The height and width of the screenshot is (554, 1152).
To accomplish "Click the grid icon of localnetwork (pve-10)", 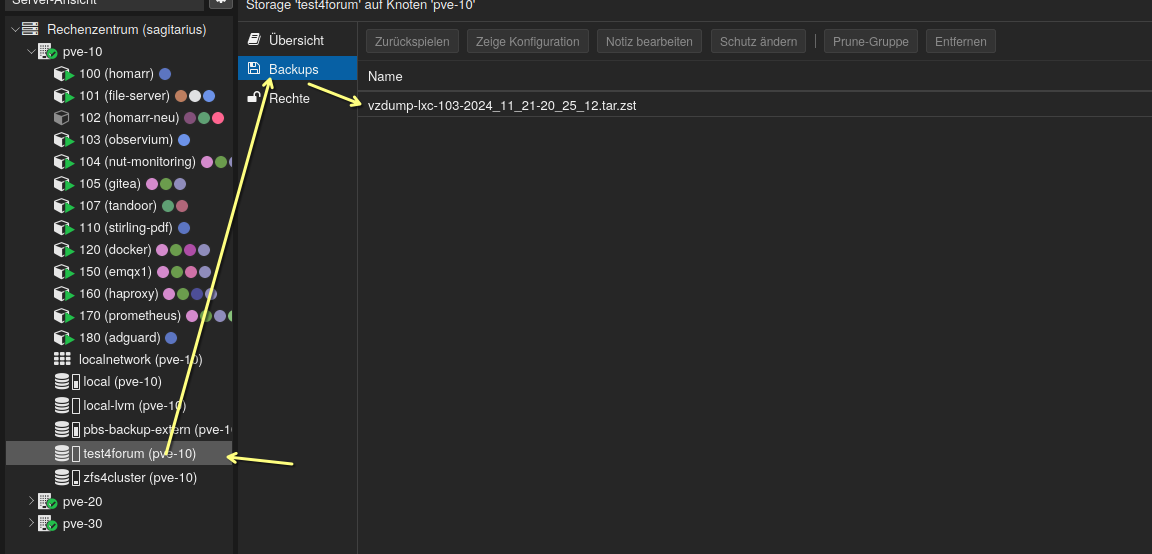I will tap(63, 359).
